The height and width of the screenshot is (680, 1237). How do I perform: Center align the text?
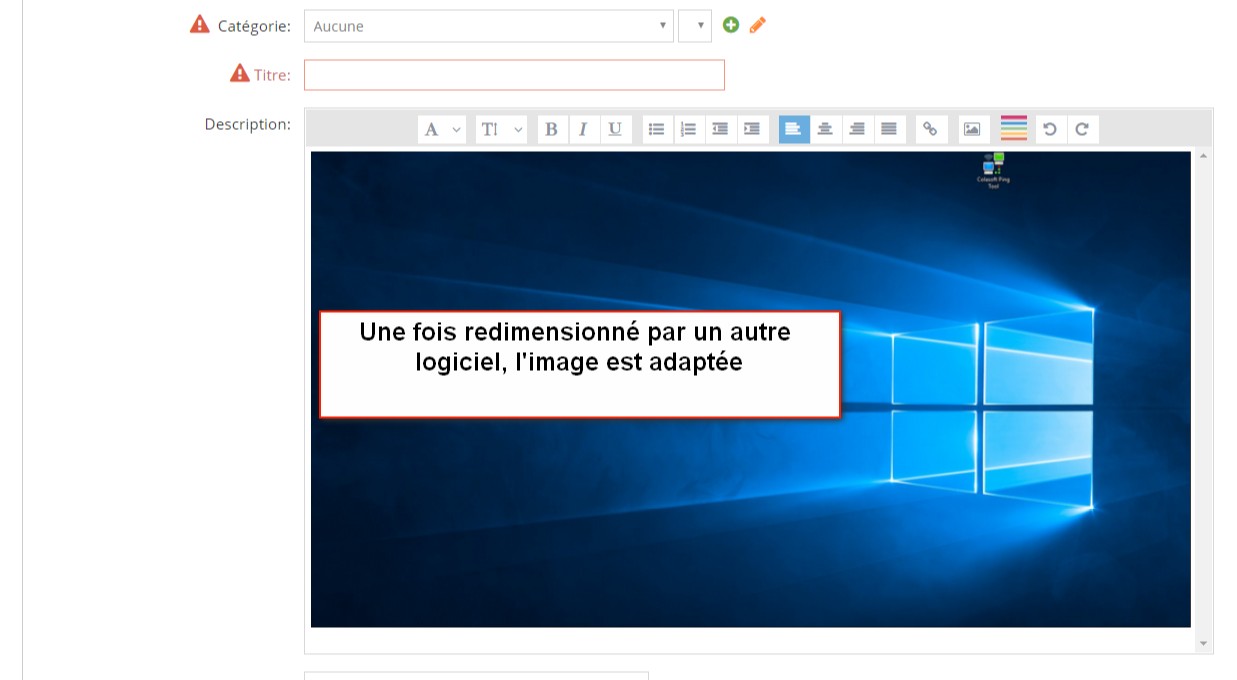(825, 129)
